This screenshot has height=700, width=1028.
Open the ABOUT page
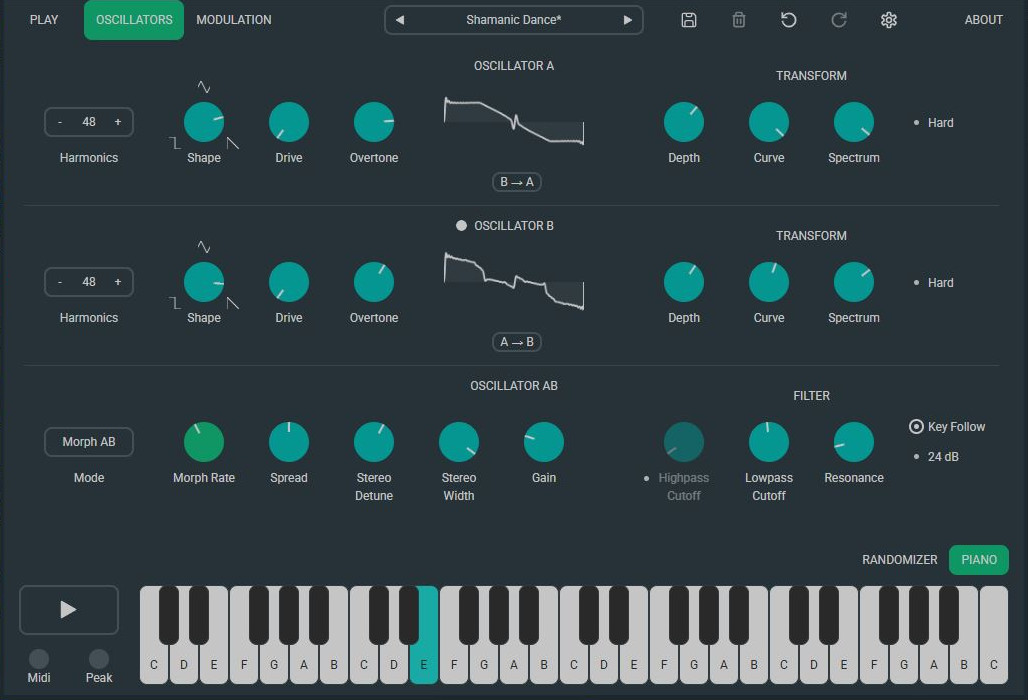click(x=983, y=20)
